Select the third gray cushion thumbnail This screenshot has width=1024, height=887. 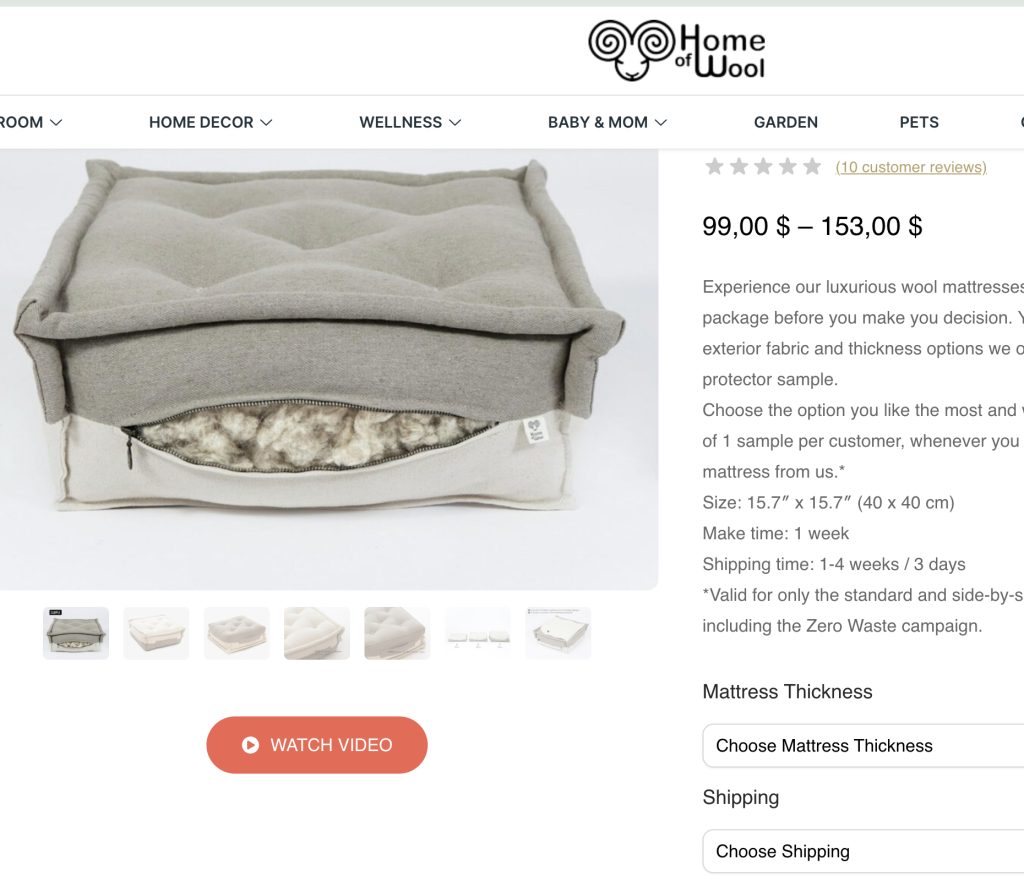(x=236, y=633)
